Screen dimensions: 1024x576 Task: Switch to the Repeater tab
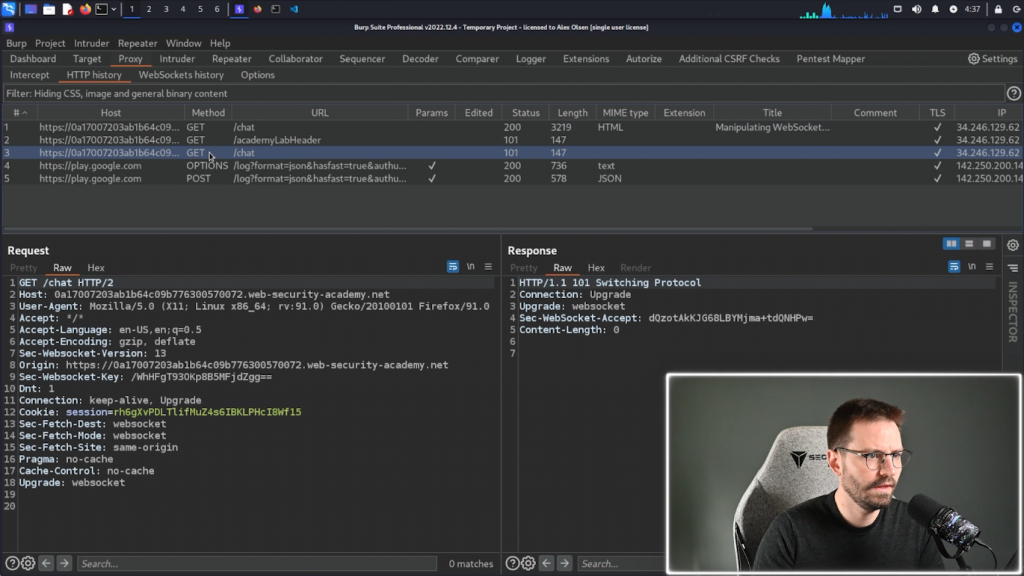[231, 59]
